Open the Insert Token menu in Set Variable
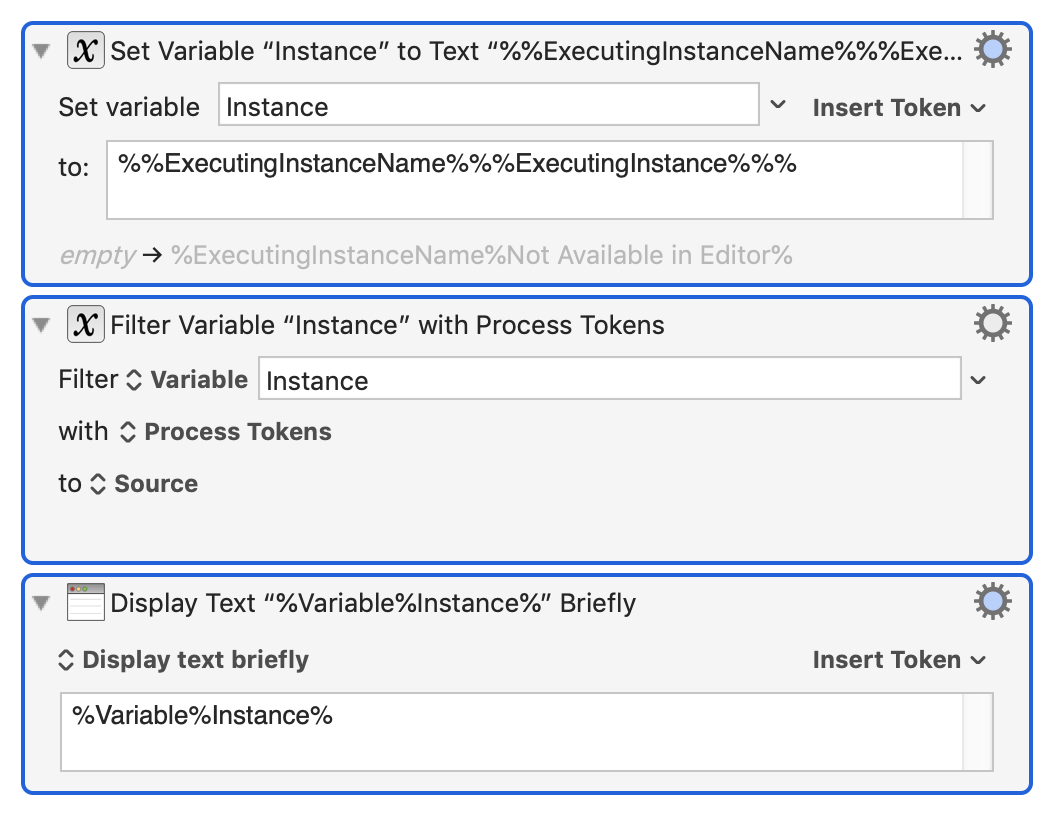 899,108
